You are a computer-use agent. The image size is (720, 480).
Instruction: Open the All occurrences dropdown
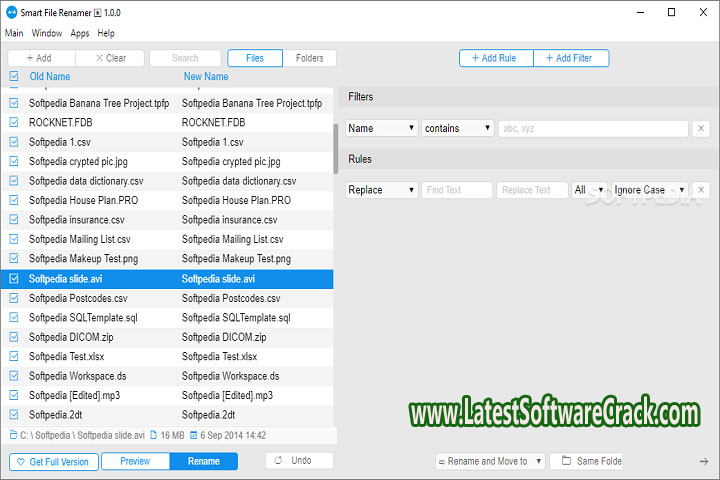coord(589,190)
